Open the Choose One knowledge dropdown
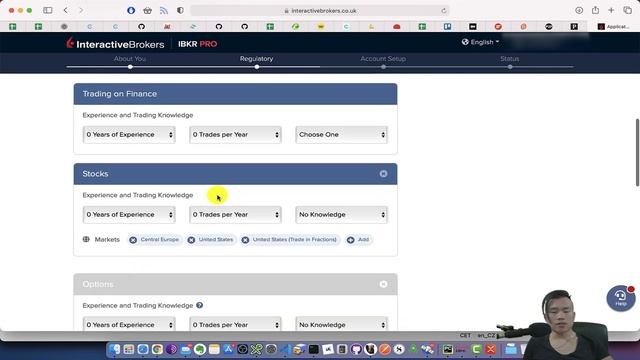 pyautogui.click(x=341, y=135)
